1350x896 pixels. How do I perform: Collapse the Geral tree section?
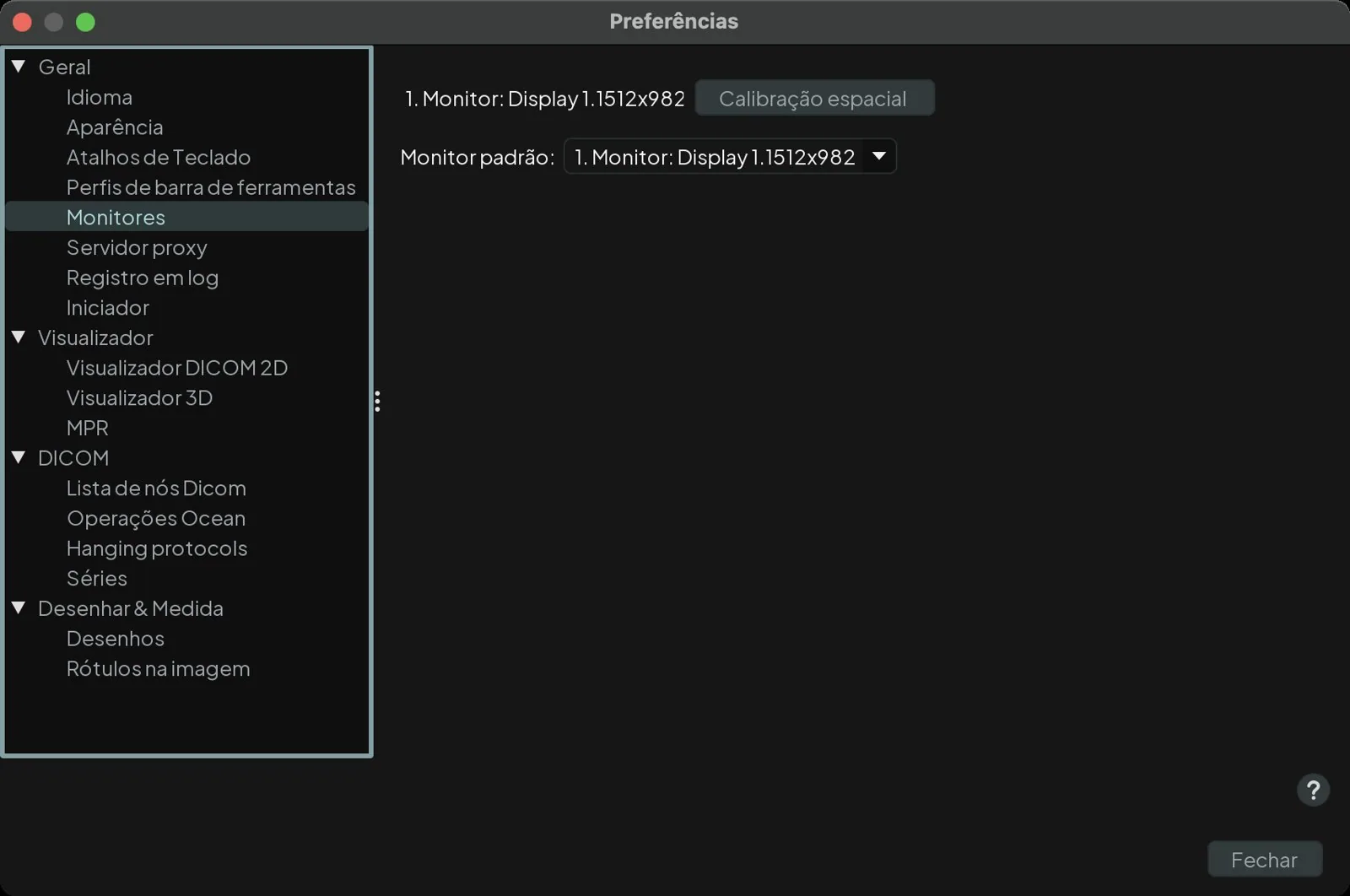click(x=19, y=66)
